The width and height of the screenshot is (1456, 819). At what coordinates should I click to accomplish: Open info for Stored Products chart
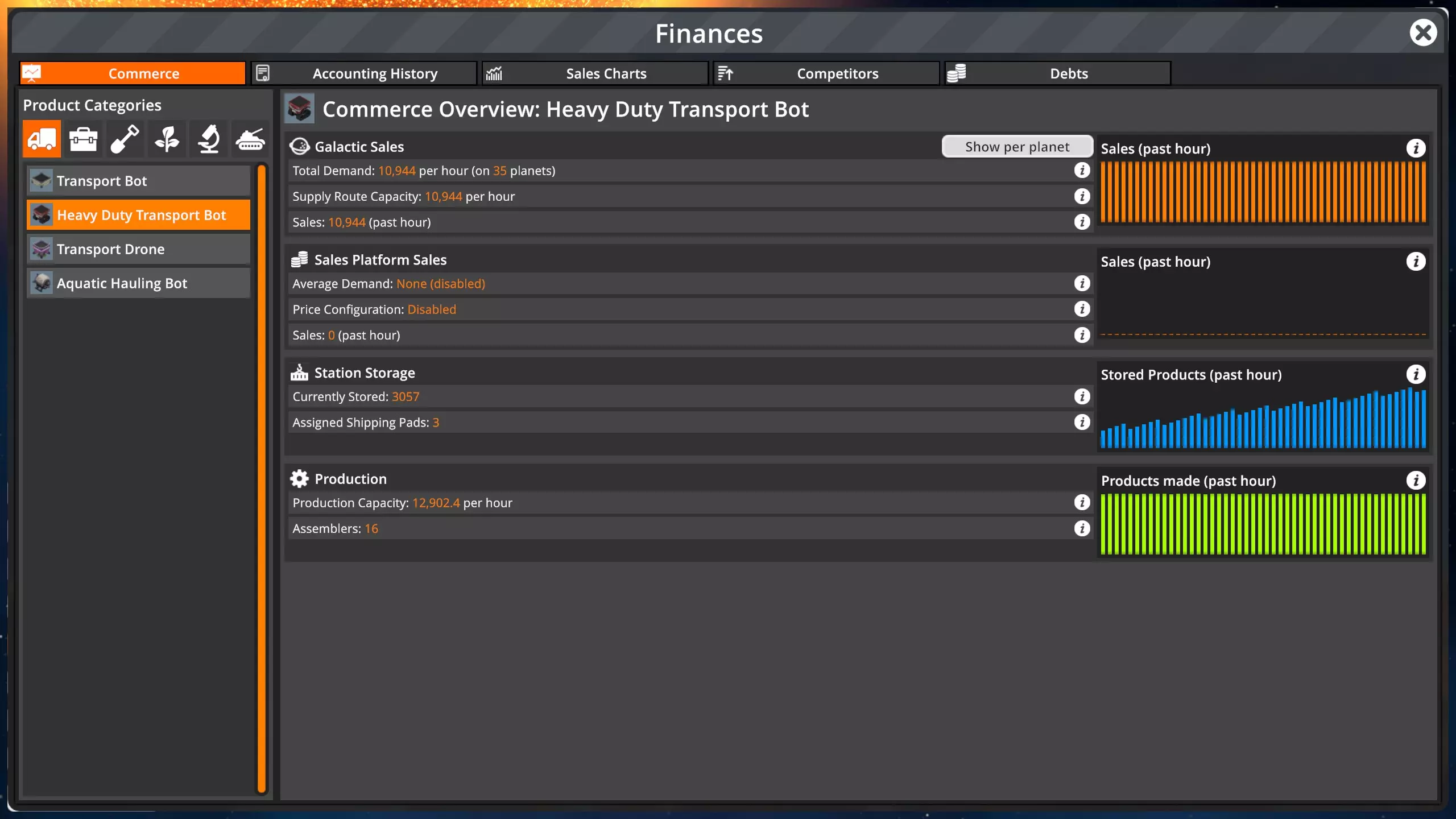pos(1416,375)
